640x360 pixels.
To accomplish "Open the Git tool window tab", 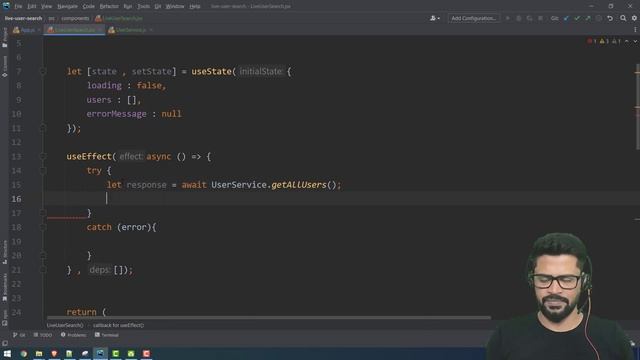I will click(19, 335).
